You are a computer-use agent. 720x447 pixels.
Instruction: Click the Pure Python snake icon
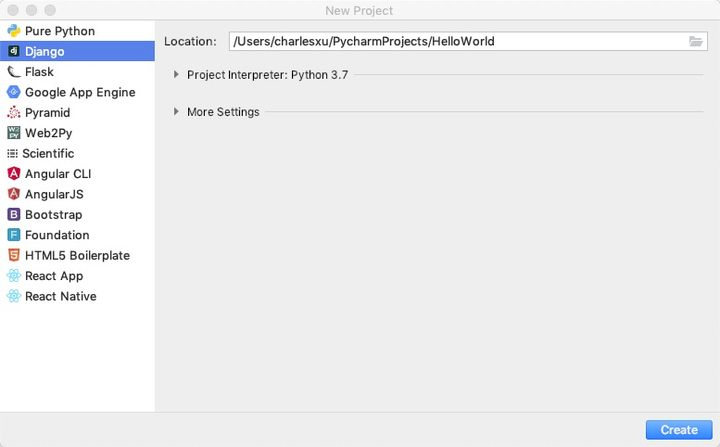[x=14, y=31]
